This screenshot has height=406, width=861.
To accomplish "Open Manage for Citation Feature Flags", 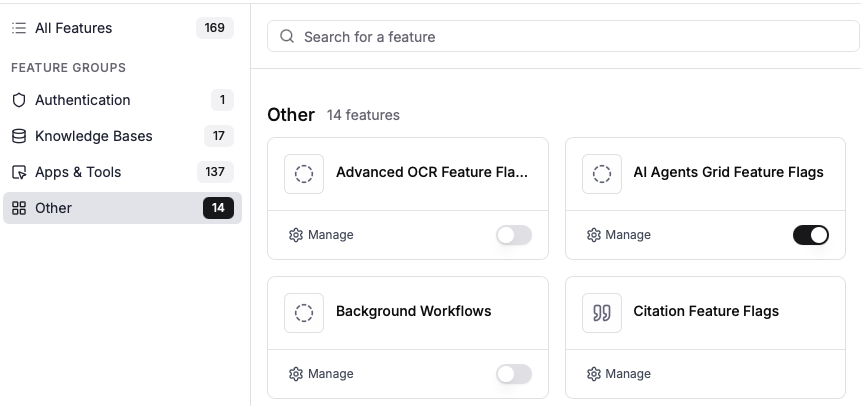I will [618, 374].
